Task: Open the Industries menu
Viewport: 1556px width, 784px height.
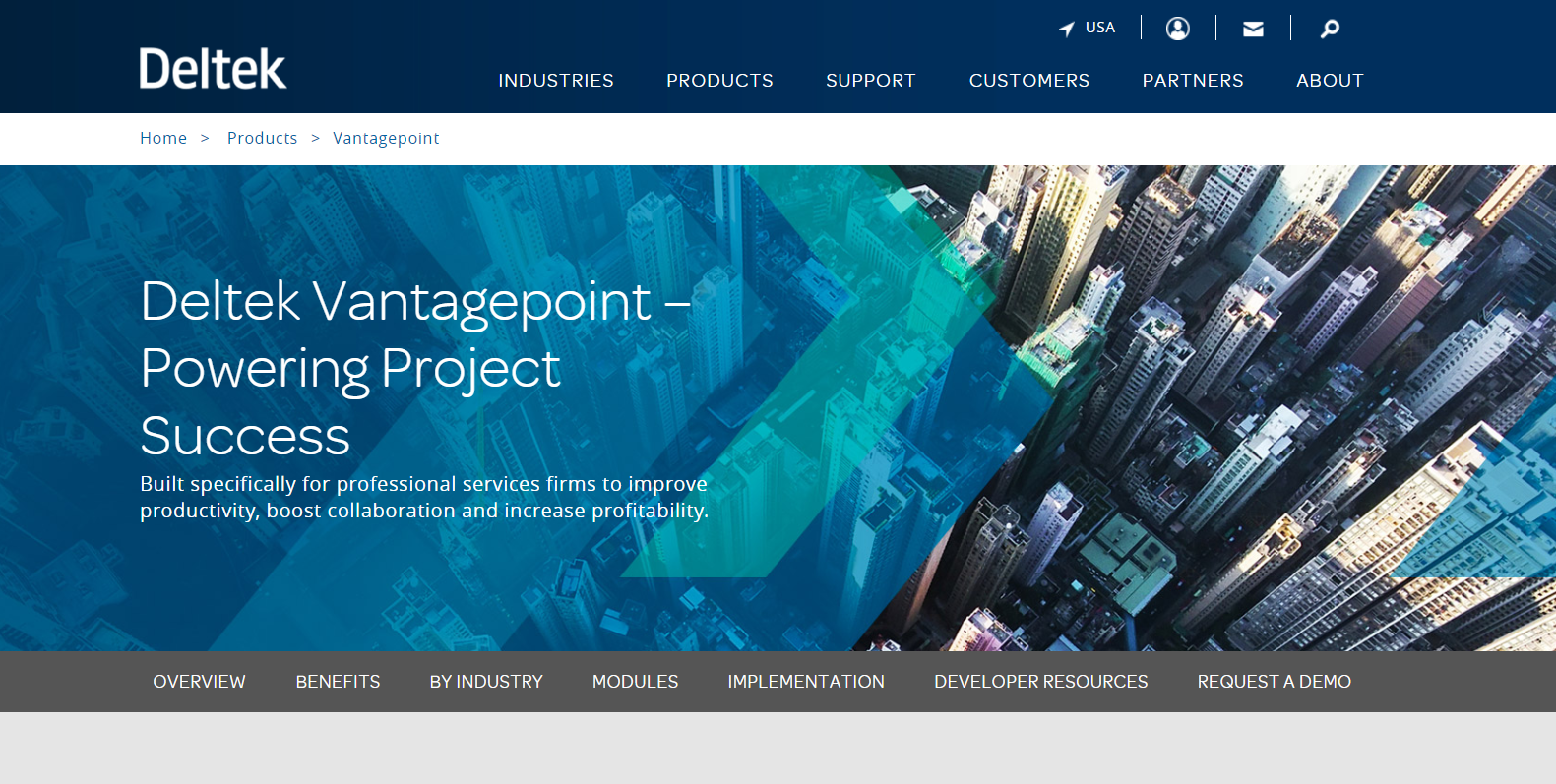Action: click(x=555, y=81)
